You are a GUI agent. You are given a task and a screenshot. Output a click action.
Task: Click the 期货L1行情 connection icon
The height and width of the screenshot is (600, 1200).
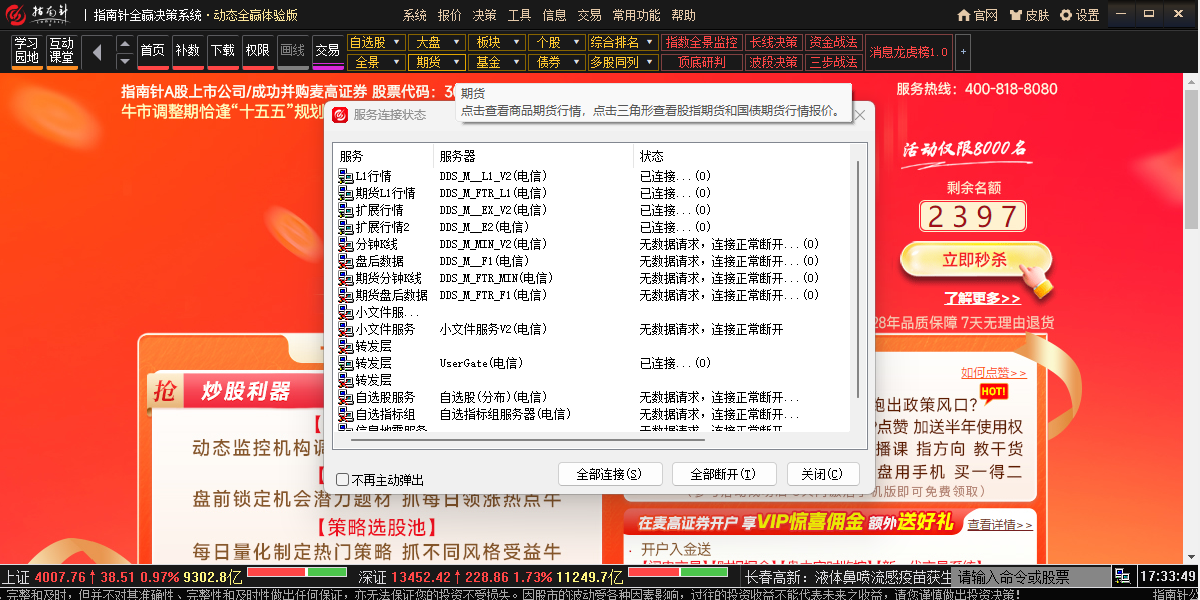(346, 193)
